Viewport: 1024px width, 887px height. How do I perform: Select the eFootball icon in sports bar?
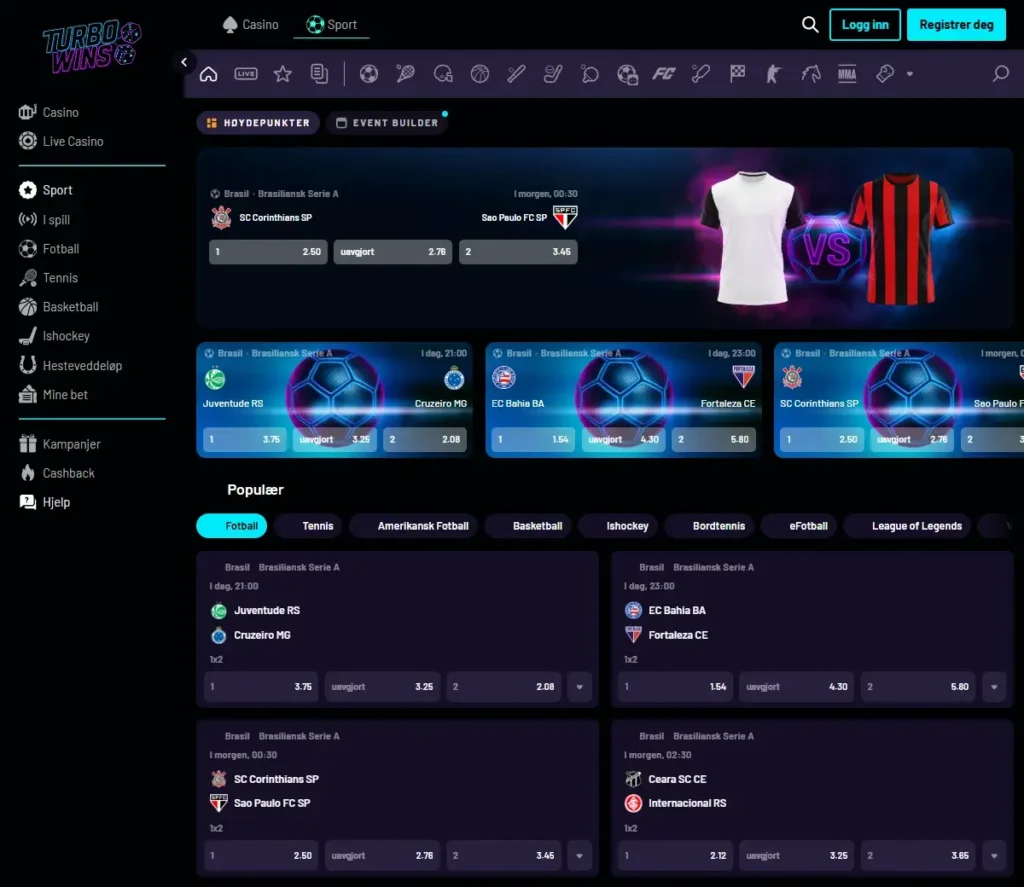click(627, 74)
